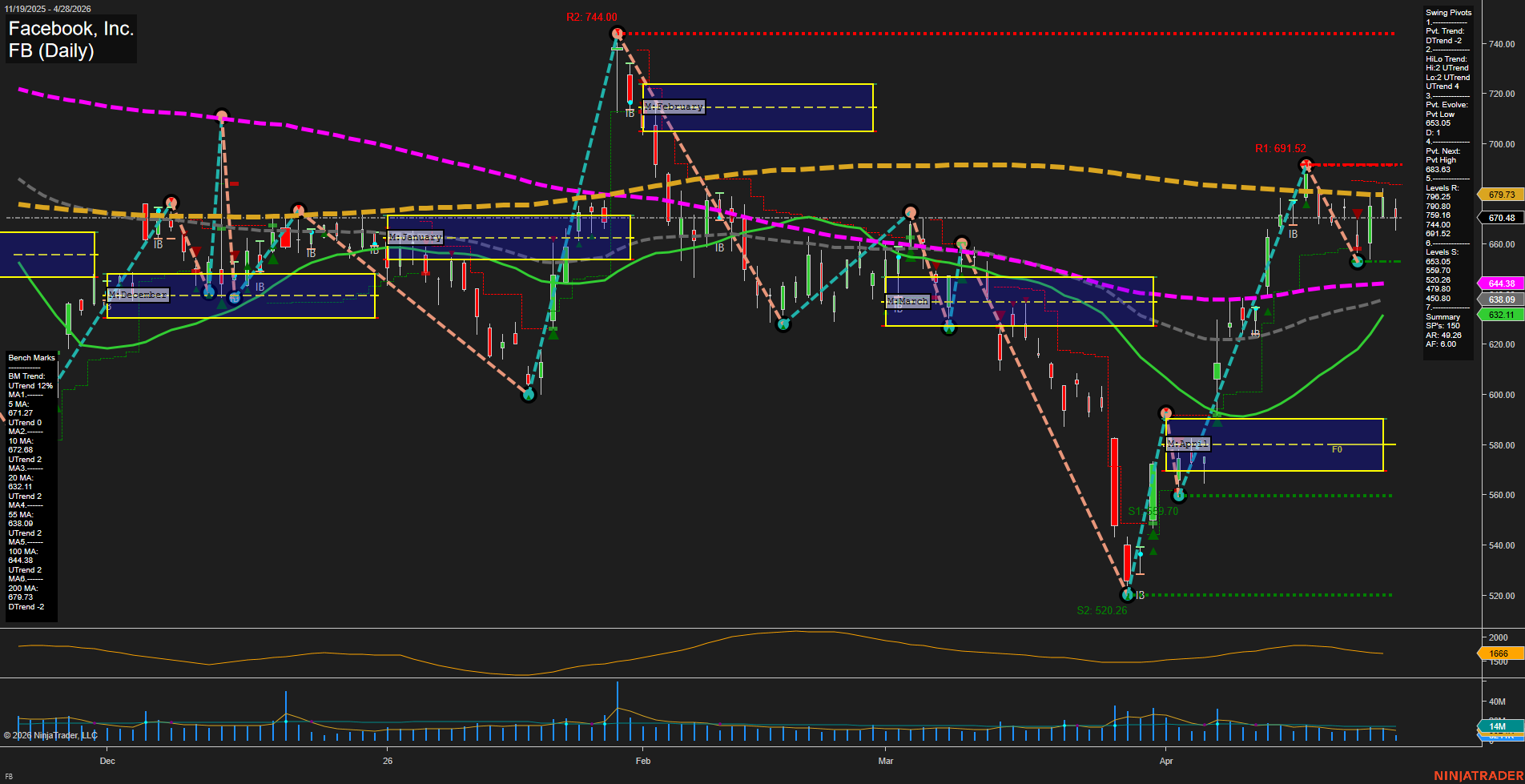Image resolution: width=1525 pixels, height=784 pixels.
Task: Switch to the FB tab at bottom left
Action: 9,777
